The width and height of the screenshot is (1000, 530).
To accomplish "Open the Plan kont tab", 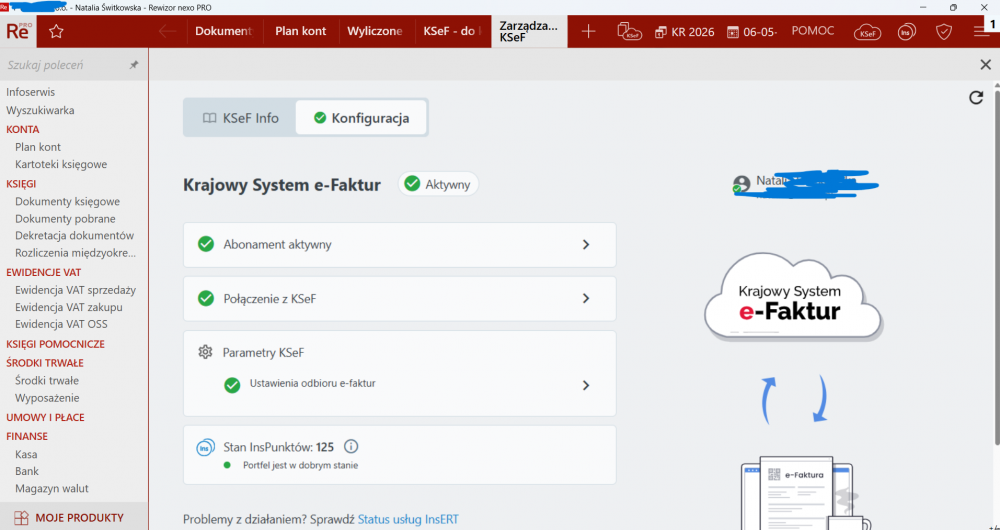I will pyautogui.click(x=300, y=31).
